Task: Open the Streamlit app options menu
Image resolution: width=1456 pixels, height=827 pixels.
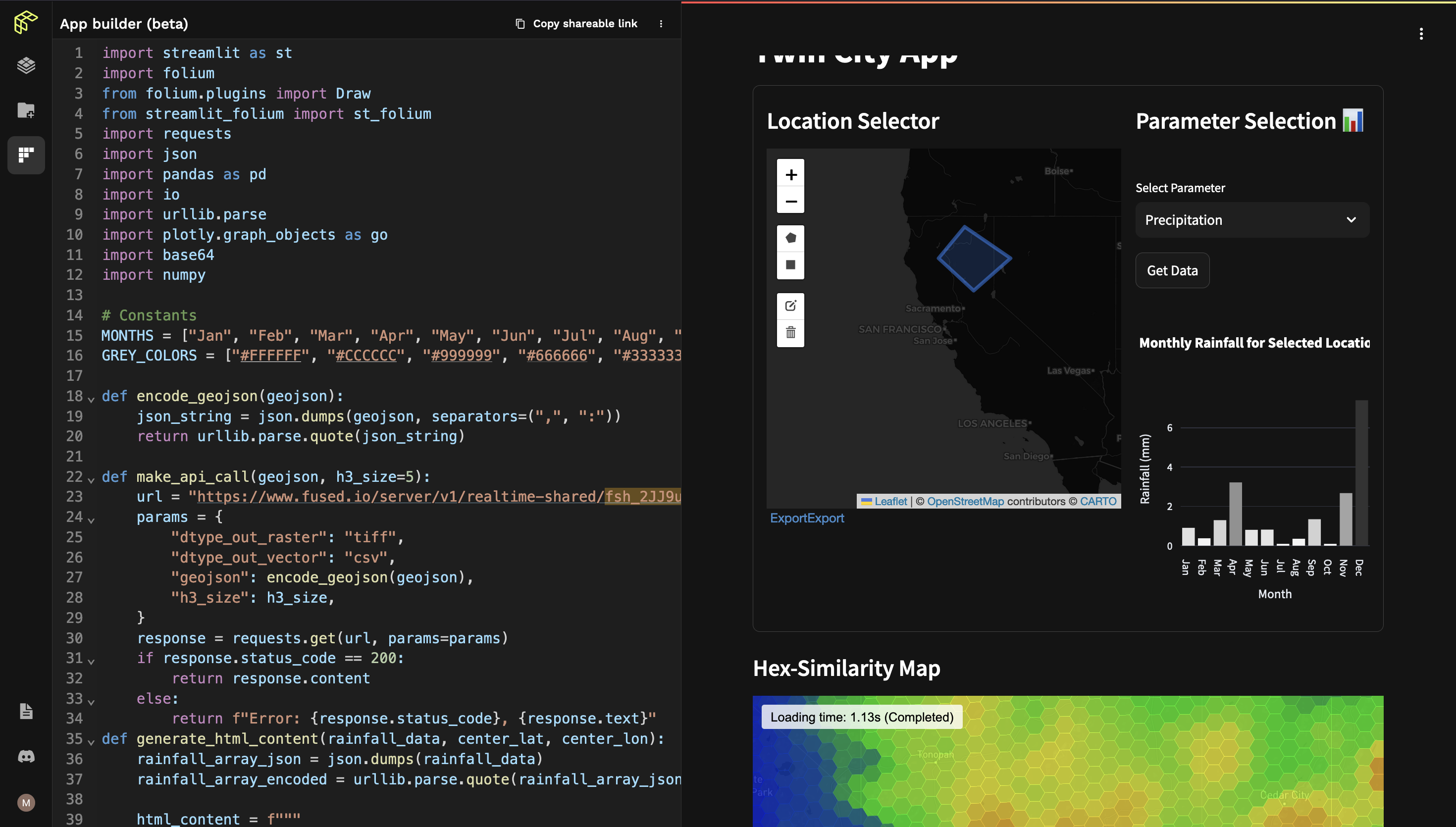Action: point(1421,34)
